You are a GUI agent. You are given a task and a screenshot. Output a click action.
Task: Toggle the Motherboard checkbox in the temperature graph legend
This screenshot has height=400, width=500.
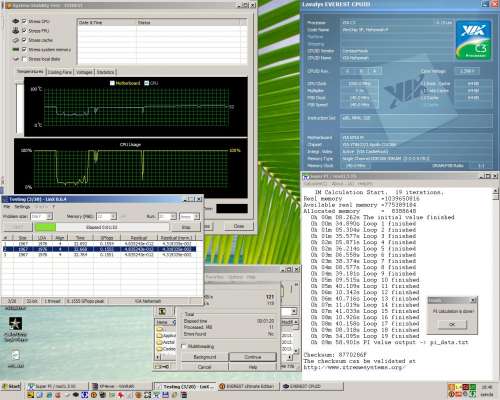(112, 83)
